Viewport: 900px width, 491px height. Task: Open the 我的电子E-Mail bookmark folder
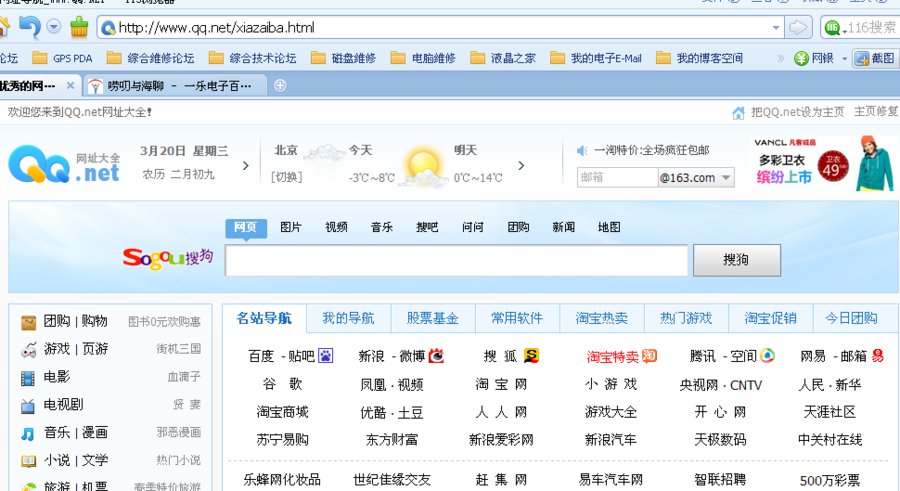click(x=596, y=58)
